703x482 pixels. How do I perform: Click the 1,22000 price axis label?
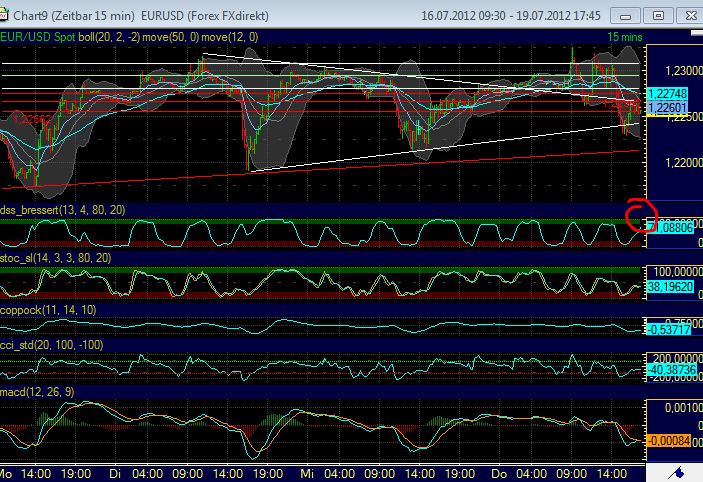[x=684, y=163]
